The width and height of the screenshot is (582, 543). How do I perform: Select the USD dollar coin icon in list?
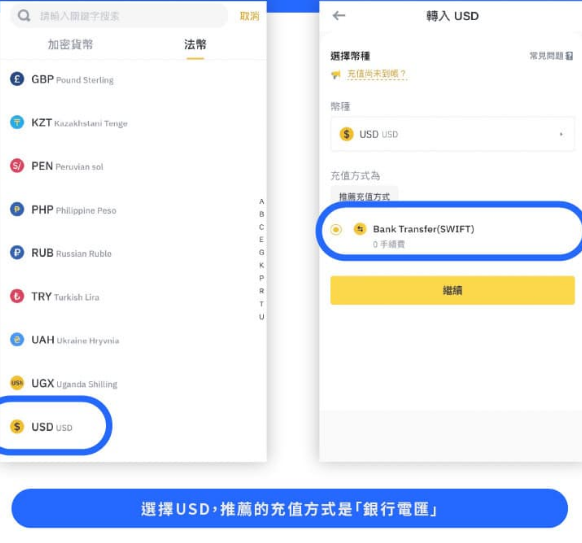17,426
